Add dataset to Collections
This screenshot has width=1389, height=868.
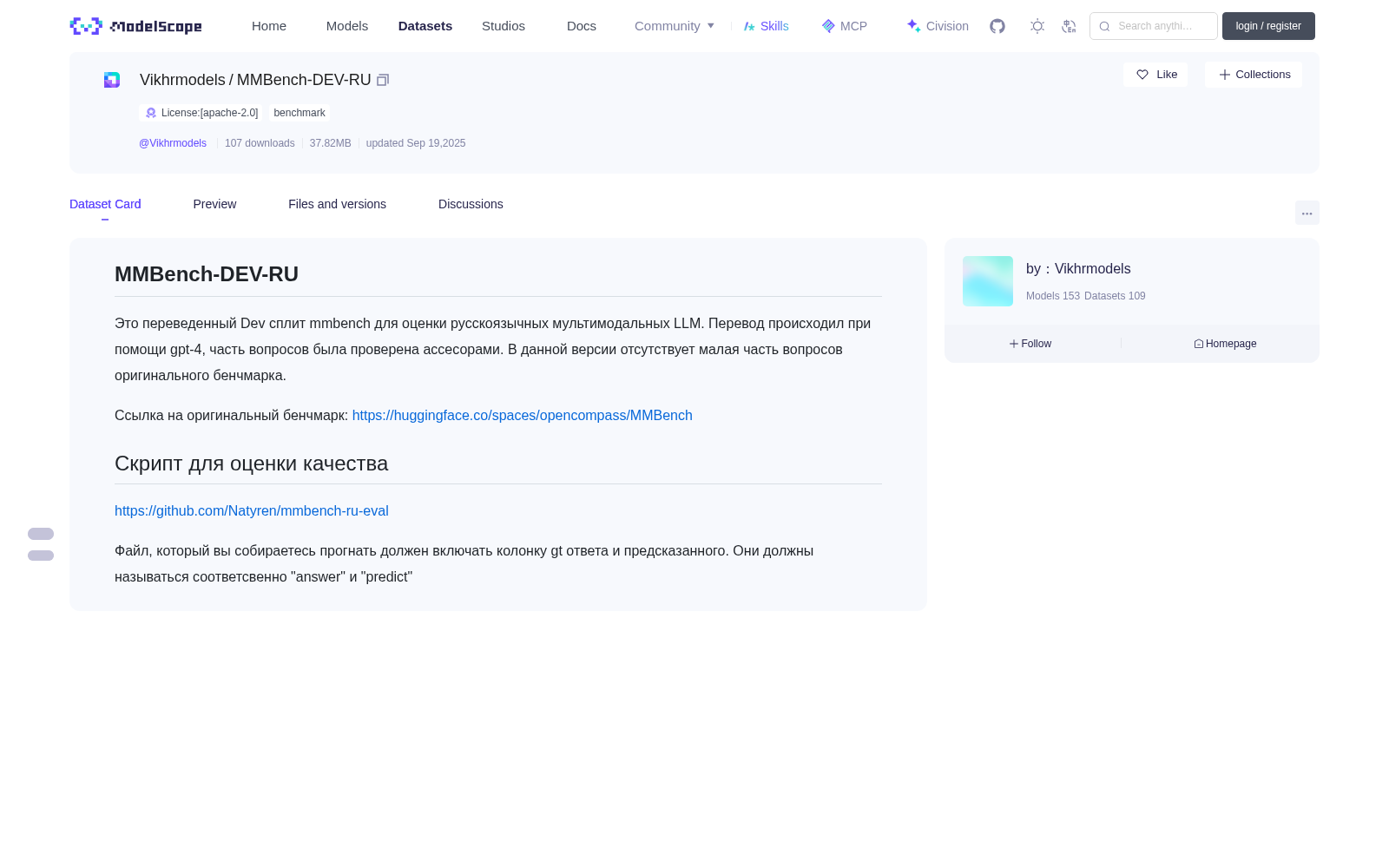[x=1254, y=75]
